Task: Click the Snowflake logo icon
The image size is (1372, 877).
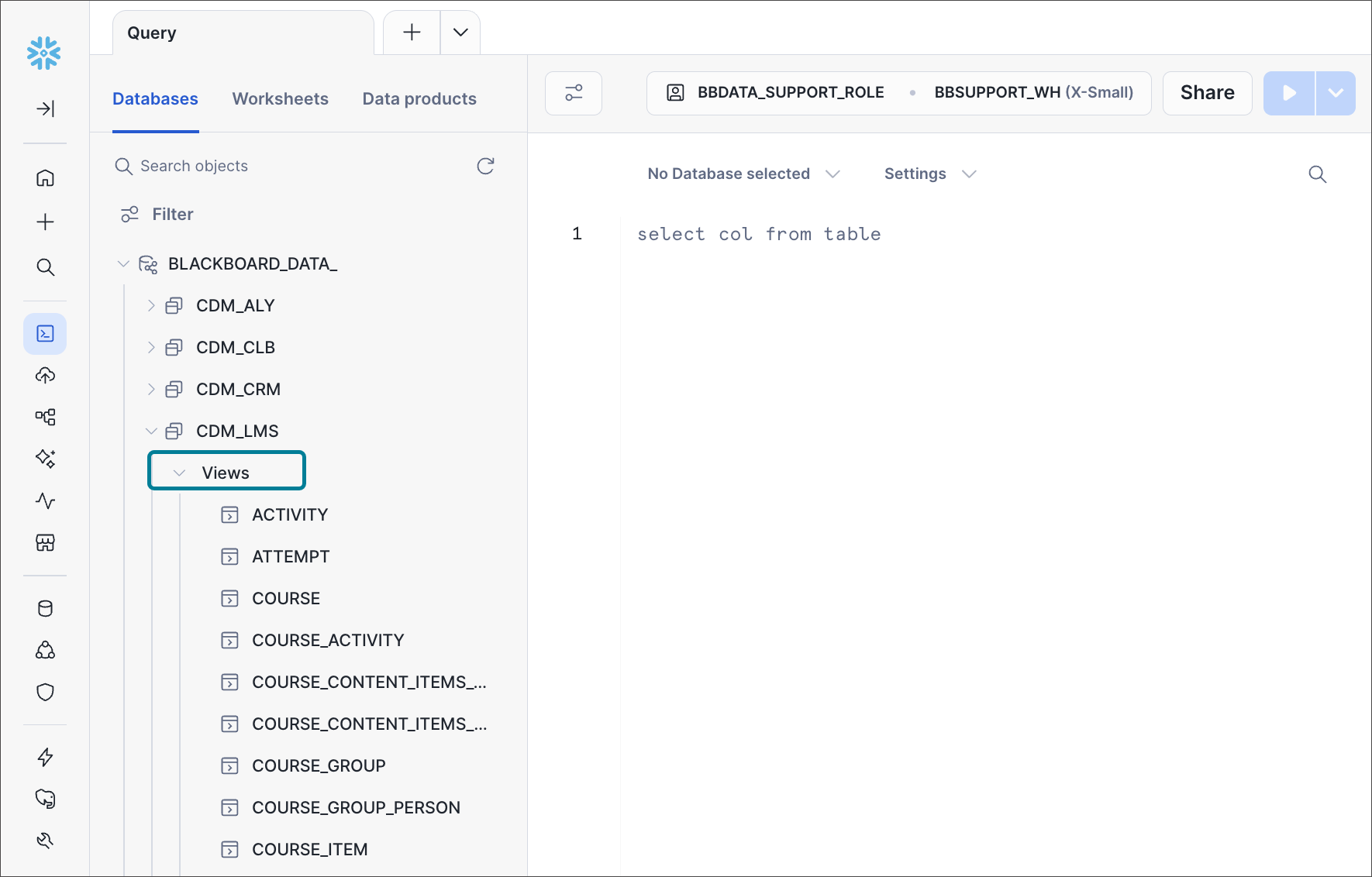Action: tap(44, 53)
